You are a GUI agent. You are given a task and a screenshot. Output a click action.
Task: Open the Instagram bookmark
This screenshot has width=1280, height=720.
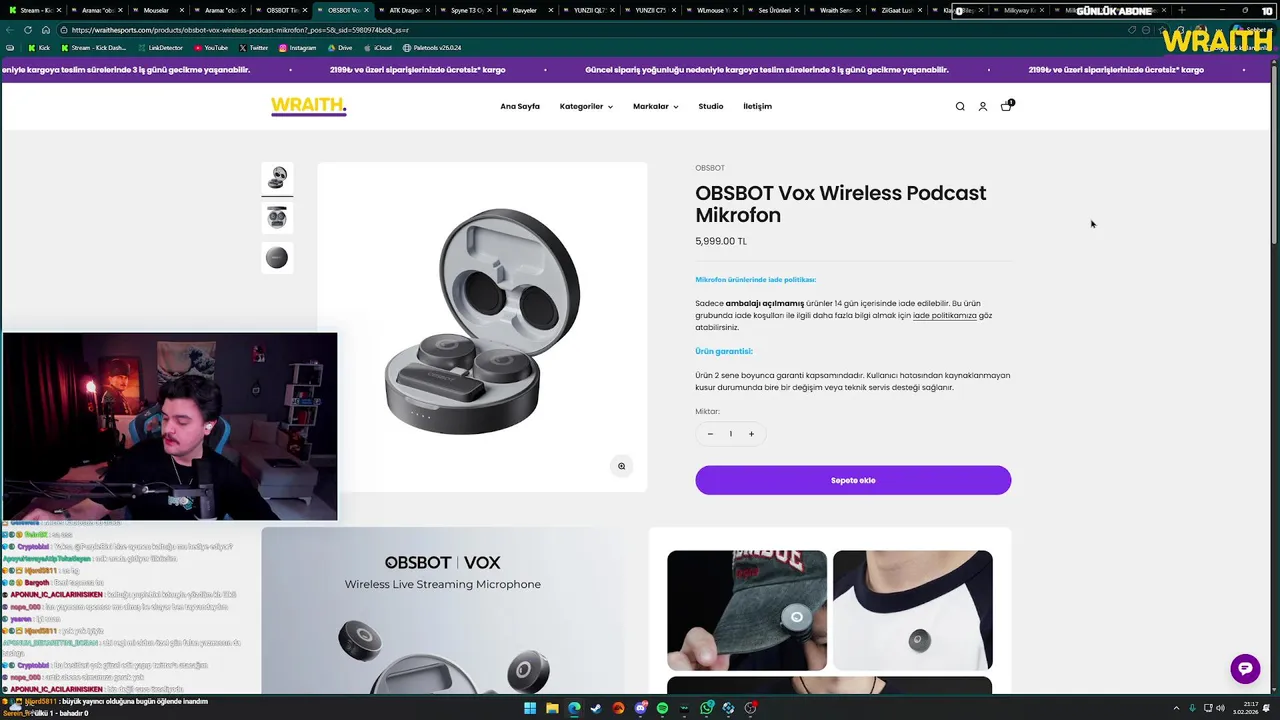click(297, 48)
